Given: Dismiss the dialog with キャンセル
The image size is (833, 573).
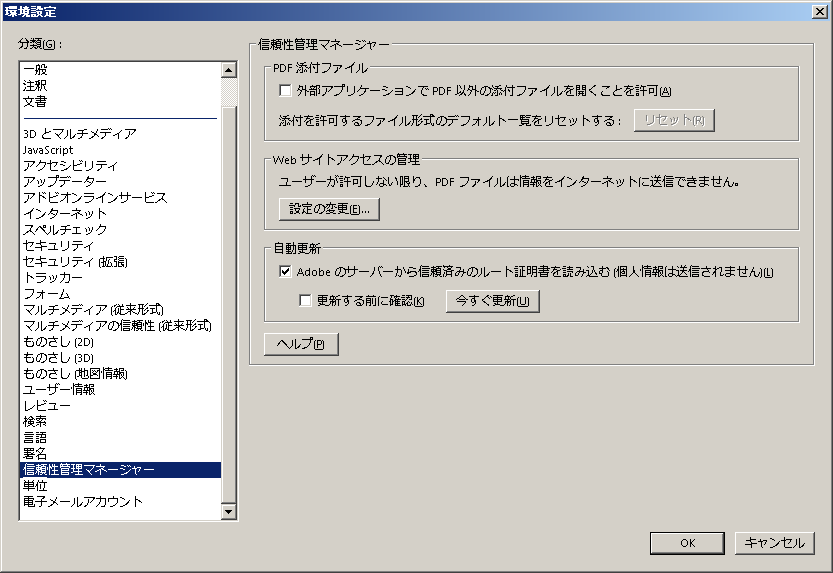Looking at the screenshot, I should [774, 543].
